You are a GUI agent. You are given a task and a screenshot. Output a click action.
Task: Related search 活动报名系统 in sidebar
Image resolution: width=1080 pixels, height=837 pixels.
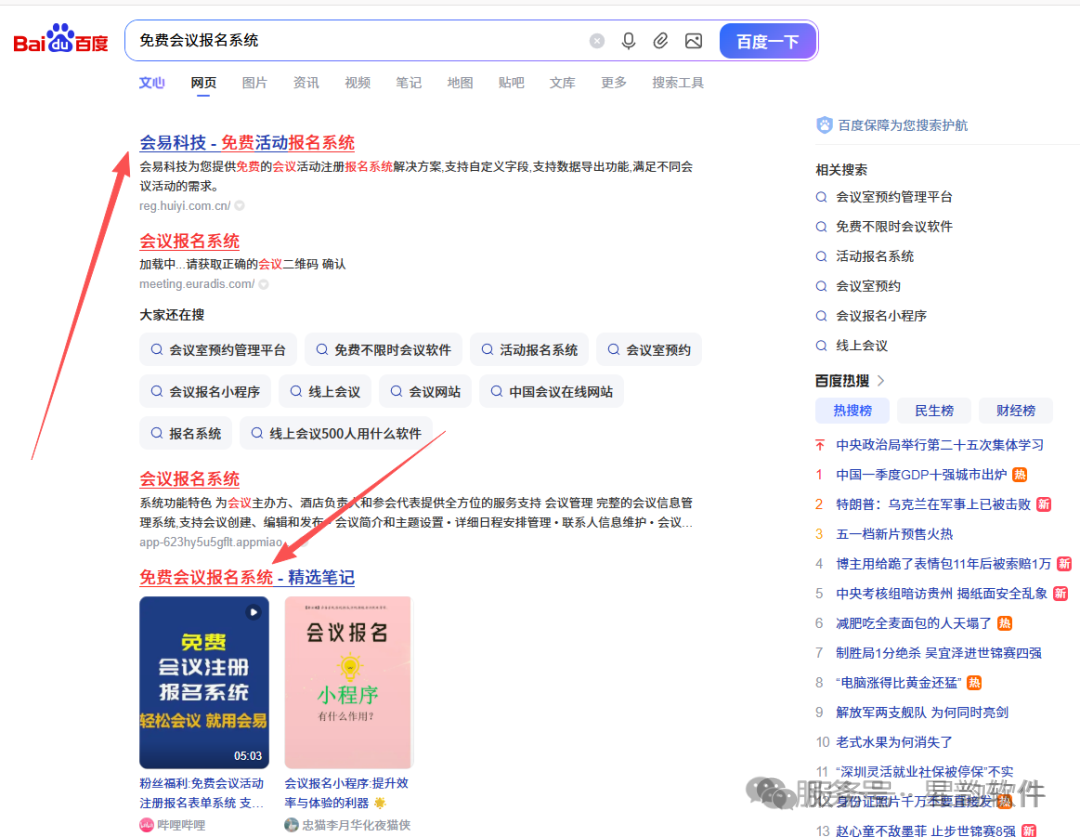(x=875, y=256)
